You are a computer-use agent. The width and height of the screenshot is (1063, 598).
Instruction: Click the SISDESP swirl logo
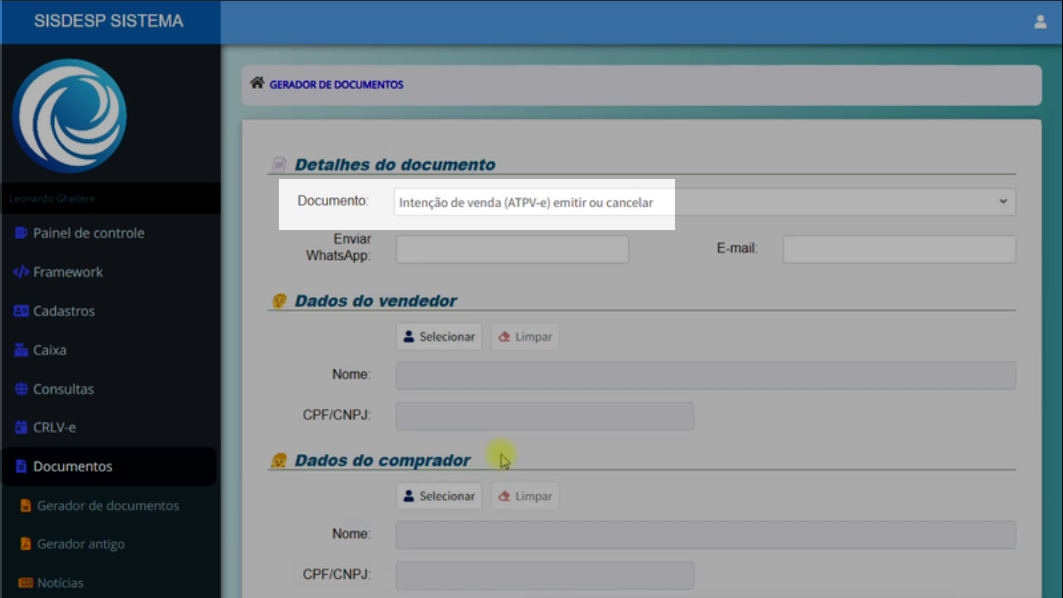(69, 116)
